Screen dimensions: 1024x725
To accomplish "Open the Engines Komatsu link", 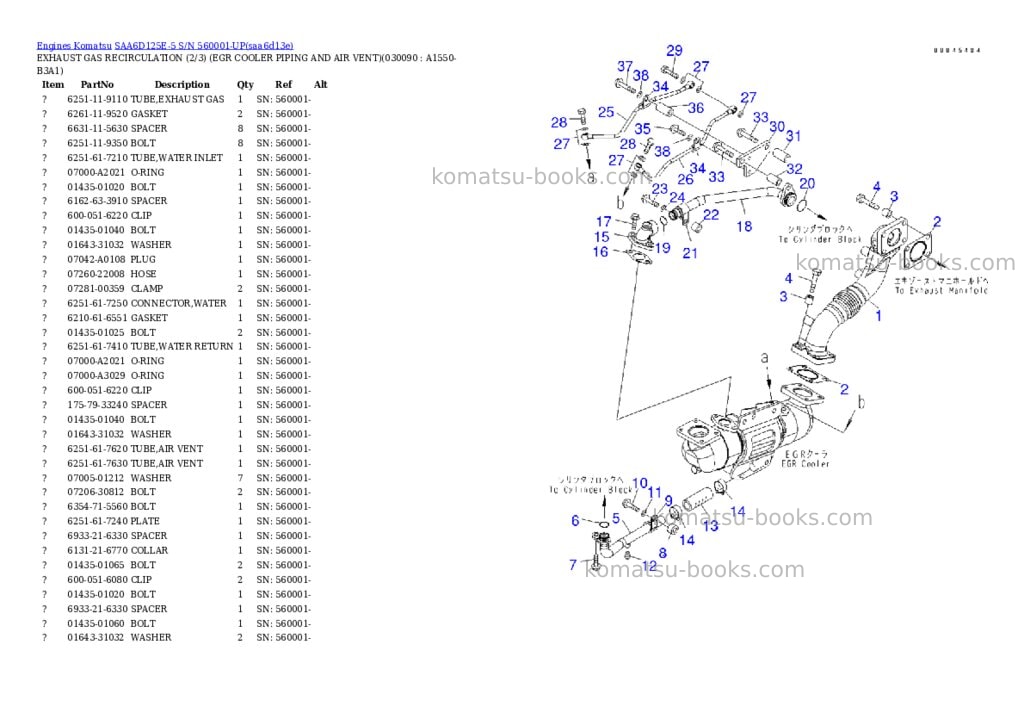I will coord(74,46).
